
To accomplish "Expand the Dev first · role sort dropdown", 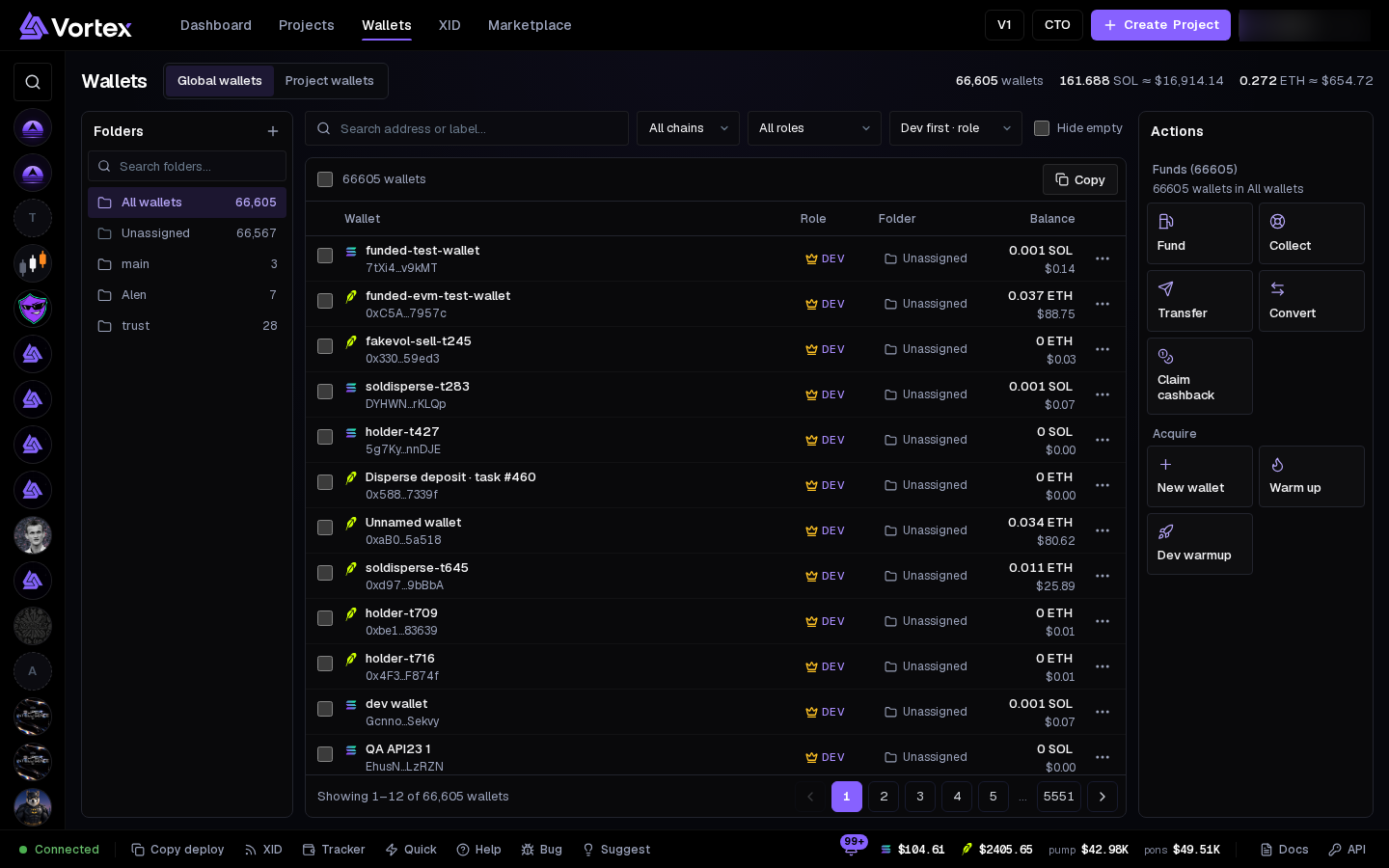I will 955,128.
